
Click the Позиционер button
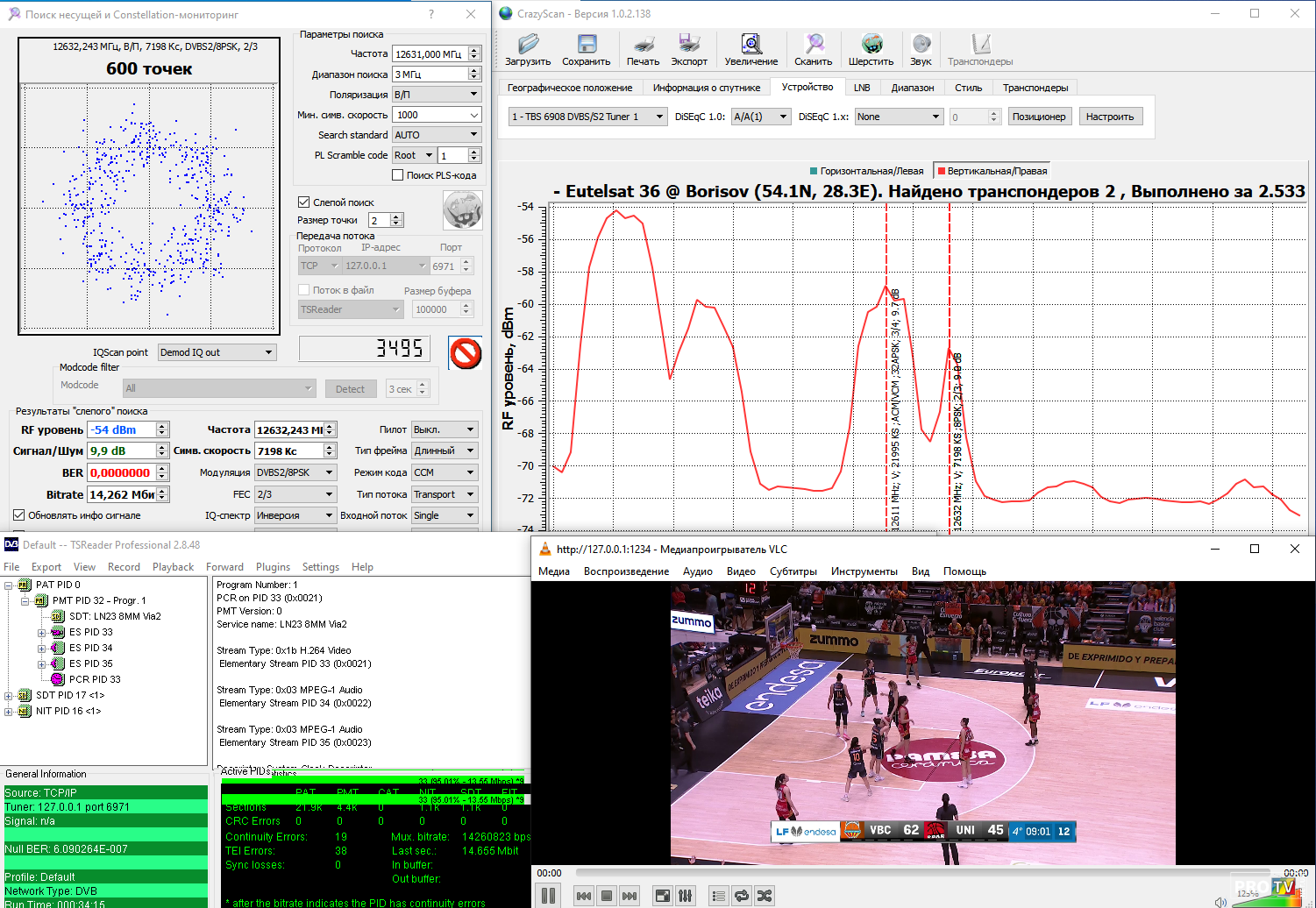click(x=1039, y=117)
